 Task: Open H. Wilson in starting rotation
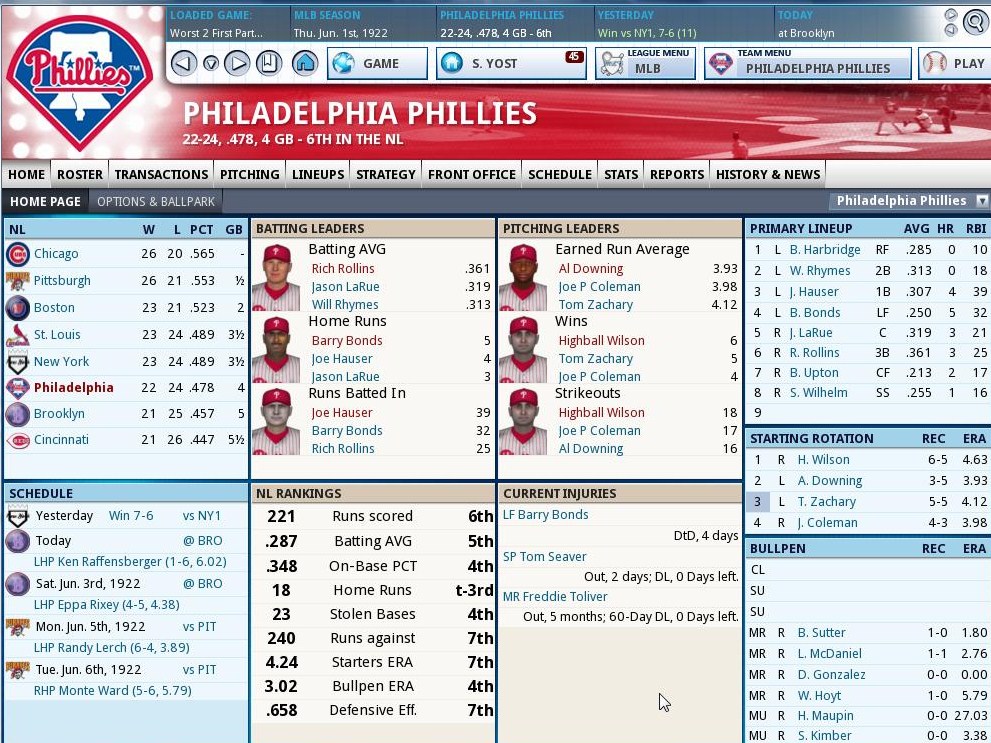pos(823,460)
